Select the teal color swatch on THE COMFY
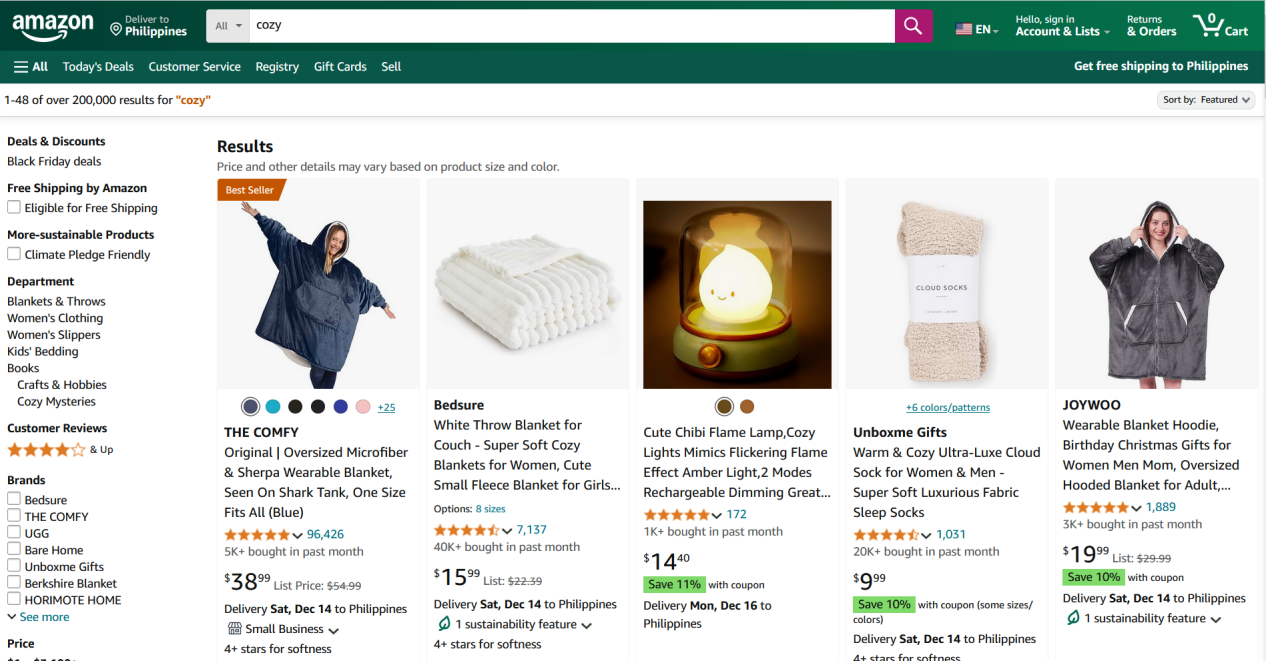 click(273, 407)
